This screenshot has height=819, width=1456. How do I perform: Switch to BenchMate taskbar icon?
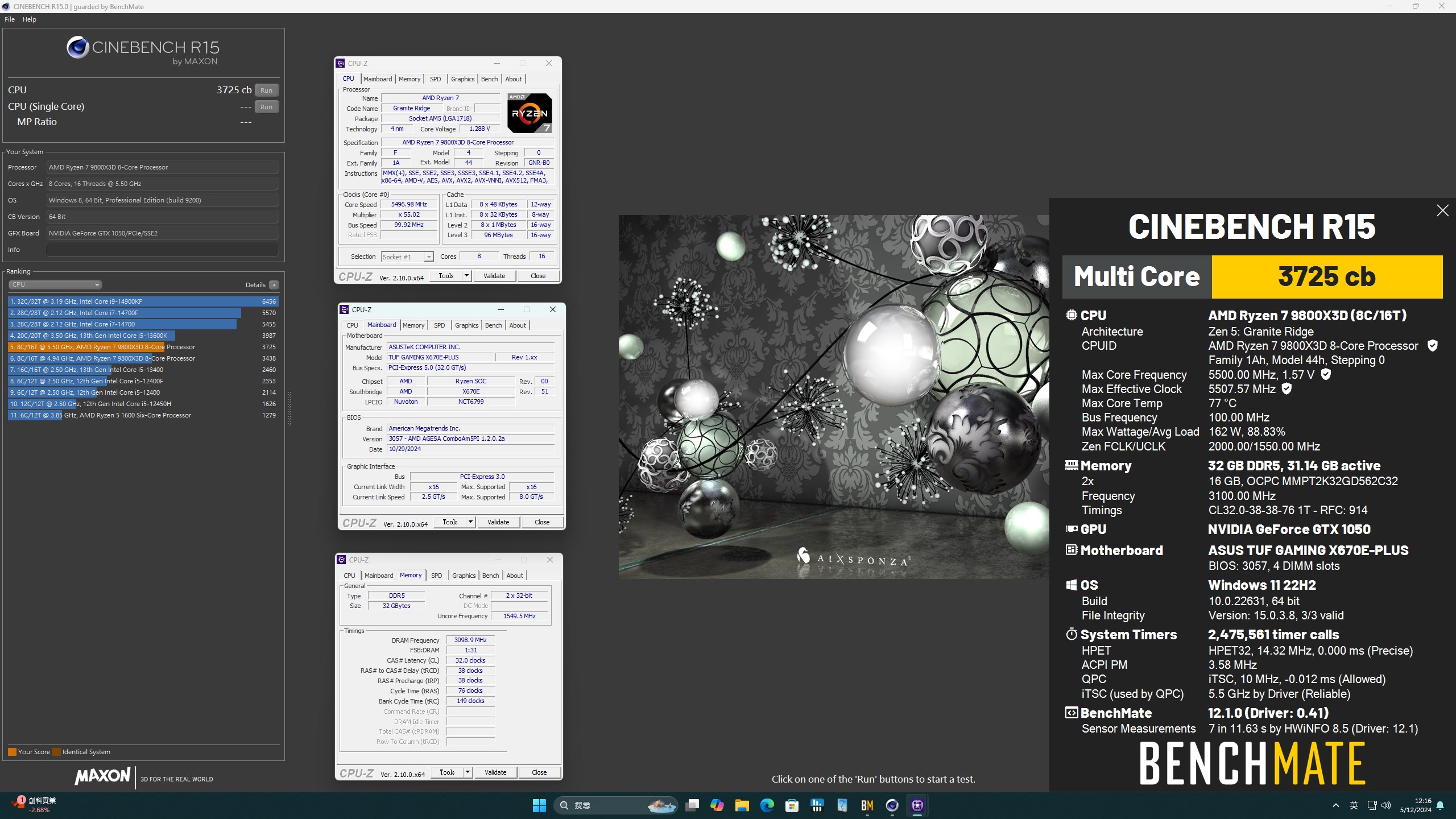867,805
